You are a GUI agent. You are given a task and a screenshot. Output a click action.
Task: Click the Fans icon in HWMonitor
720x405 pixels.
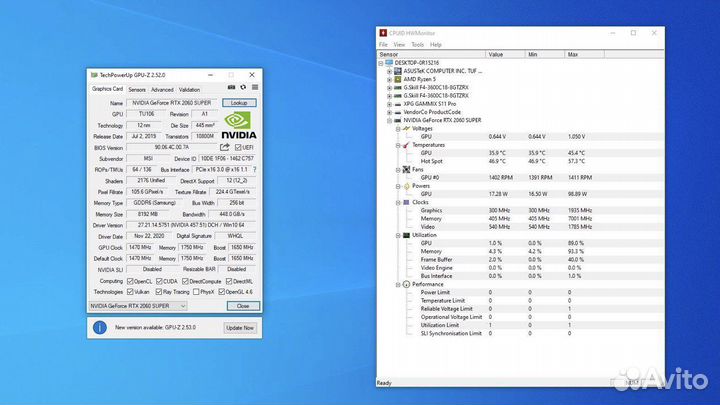pos(406,169)
